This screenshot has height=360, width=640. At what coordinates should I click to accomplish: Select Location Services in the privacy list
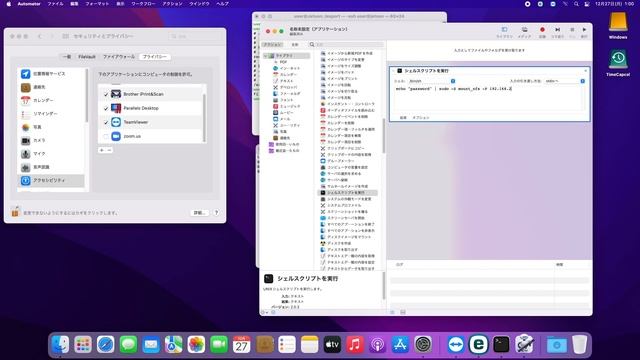(51, 74)
